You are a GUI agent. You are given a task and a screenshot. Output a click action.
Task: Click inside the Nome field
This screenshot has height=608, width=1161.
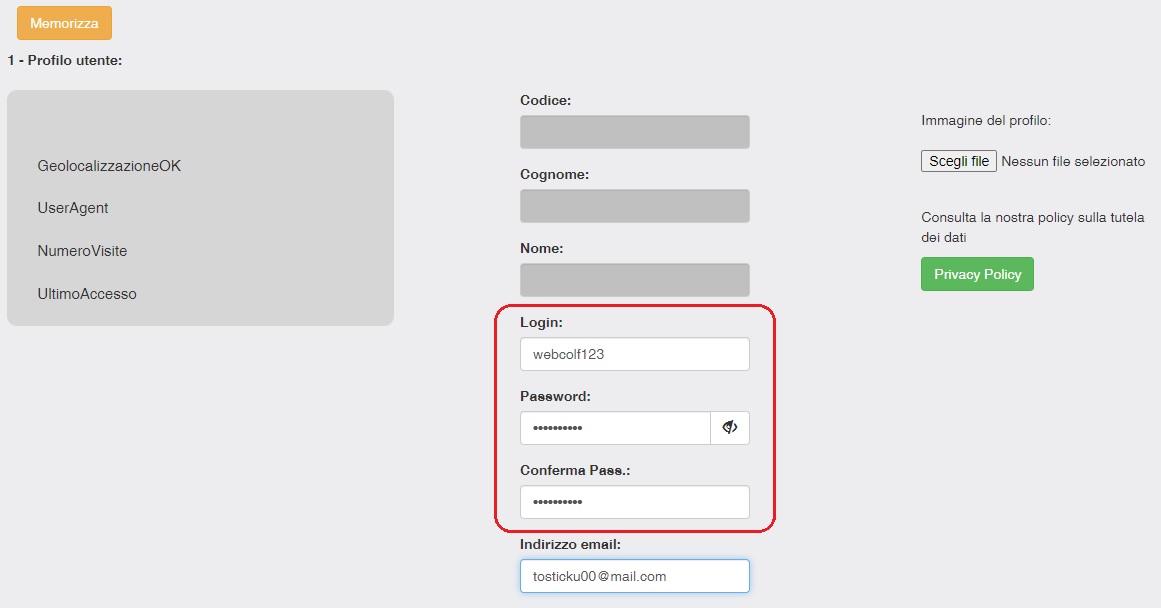tap(634, 279)
